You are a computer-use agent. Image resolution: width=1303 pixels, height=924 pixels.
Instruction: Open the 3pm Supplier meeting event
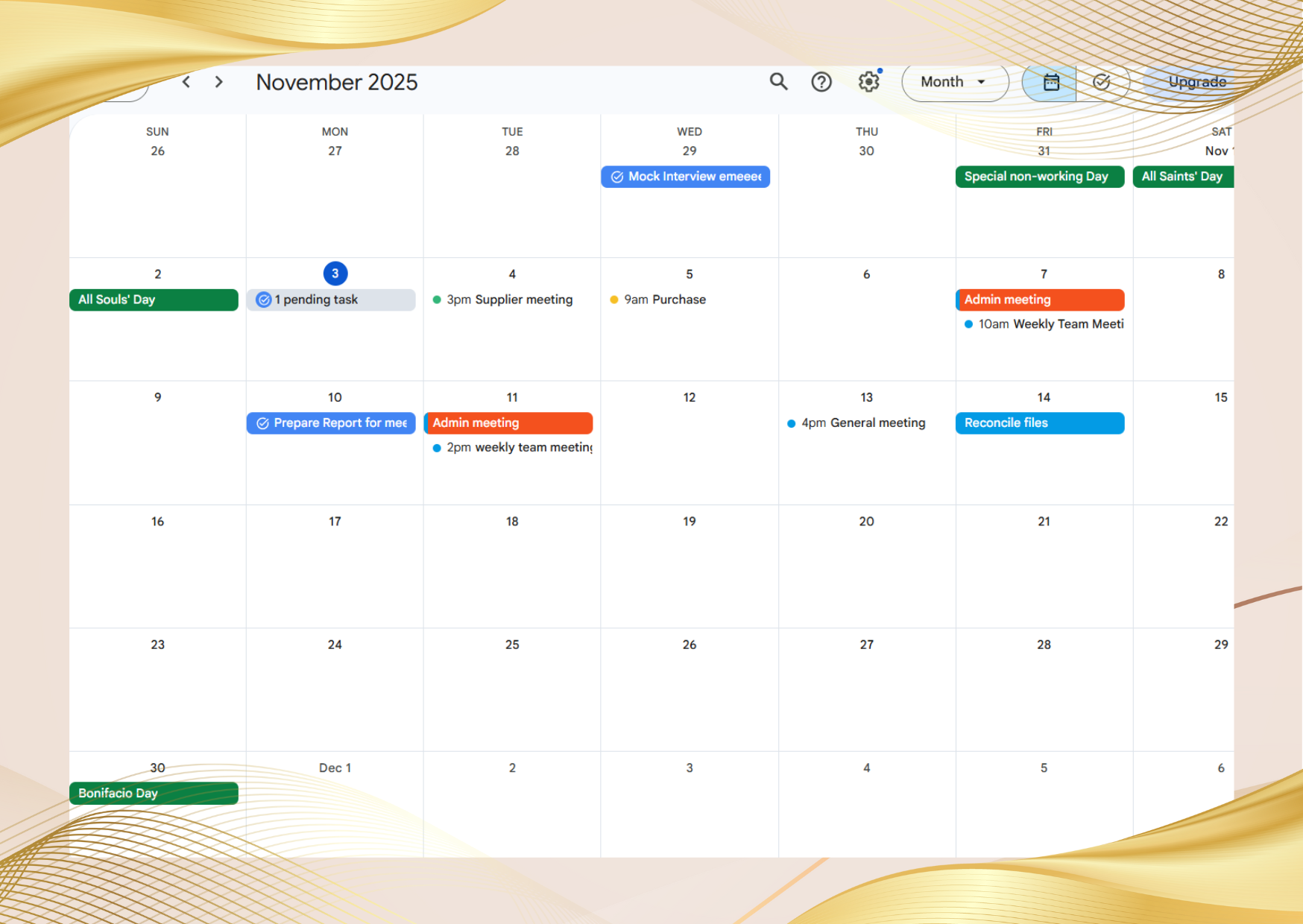[509, 300]
